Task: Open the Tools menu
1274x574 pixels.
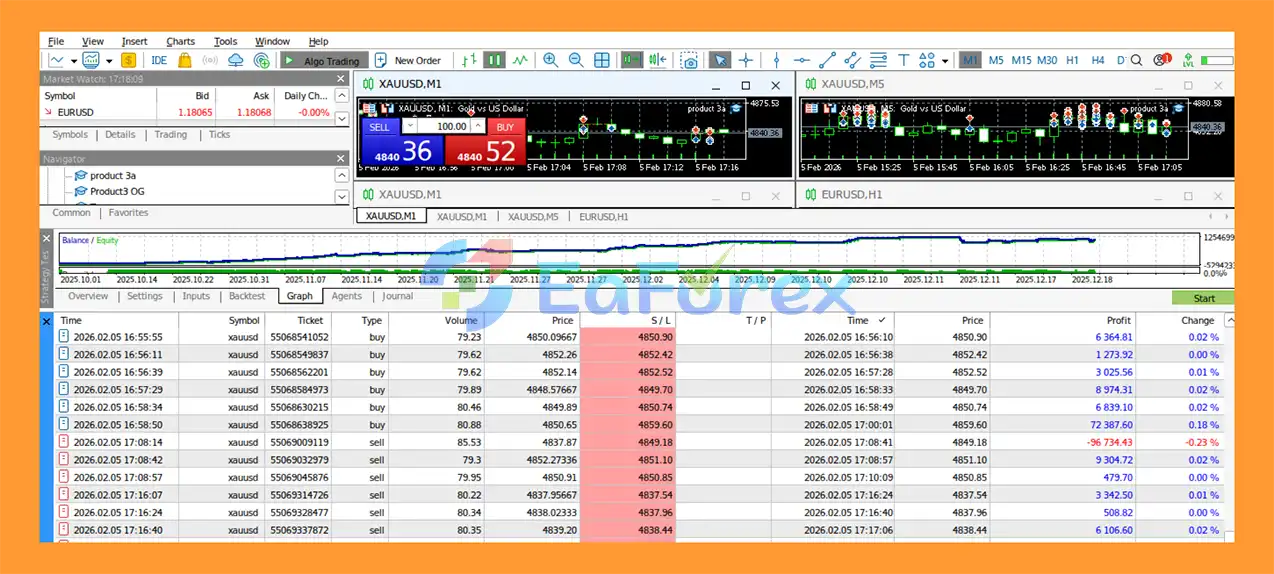Action: 225,41
